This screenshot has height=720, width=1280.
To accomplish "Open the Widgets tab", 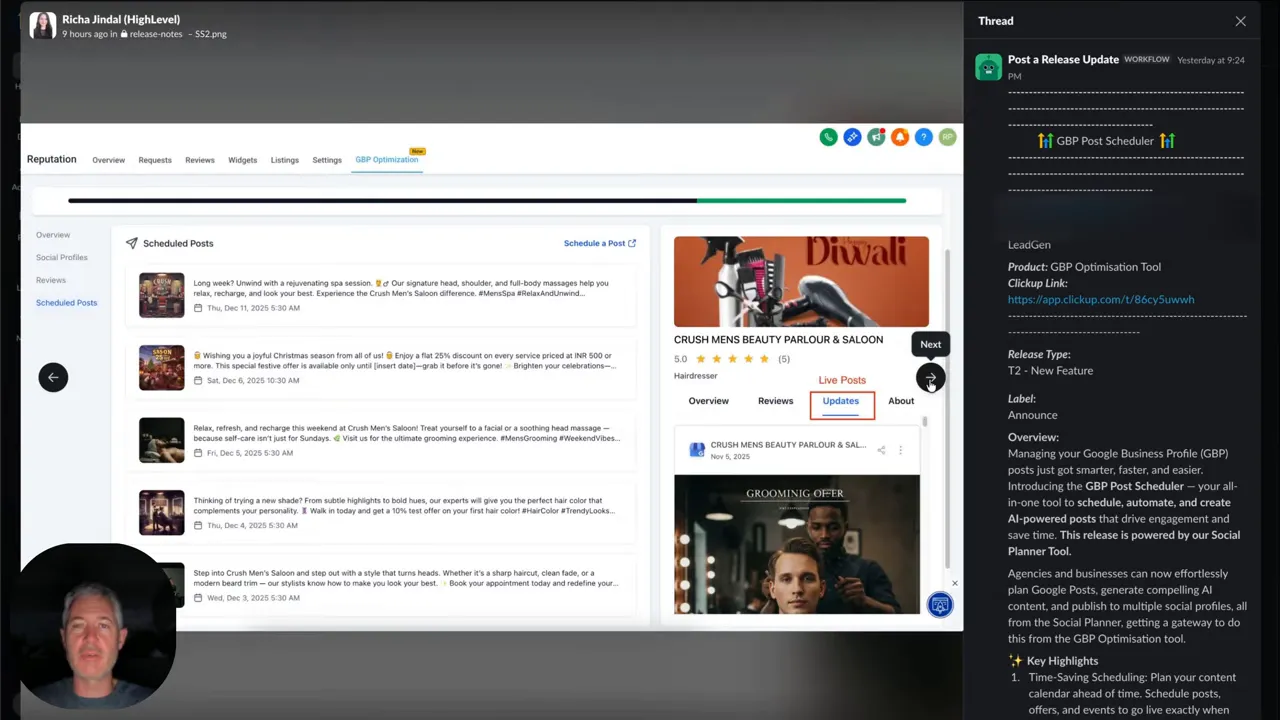I will 243,160.
